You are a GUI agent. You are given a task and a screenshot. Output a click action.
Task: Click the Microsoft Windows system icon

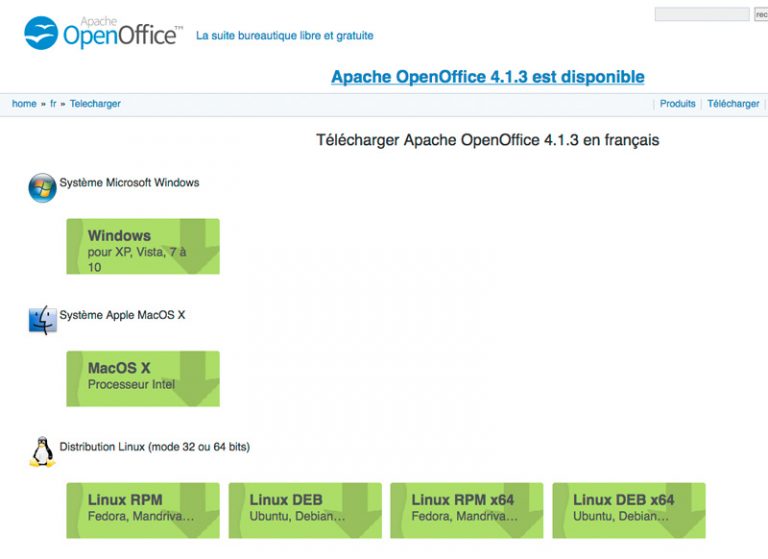point(43,188)
